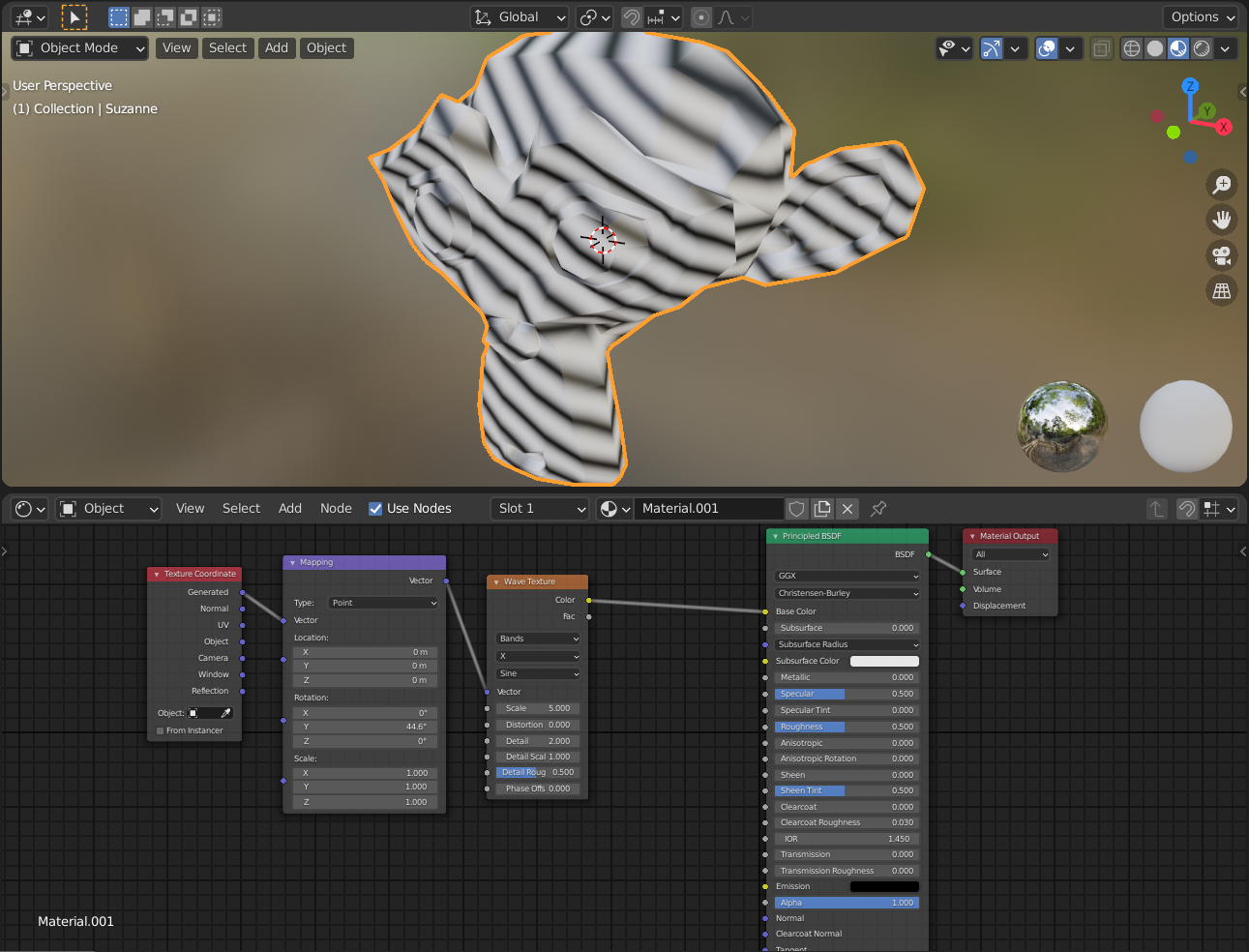Toggle the fake user shield icon
This screenshot has width=1249, height=952.
796,509
